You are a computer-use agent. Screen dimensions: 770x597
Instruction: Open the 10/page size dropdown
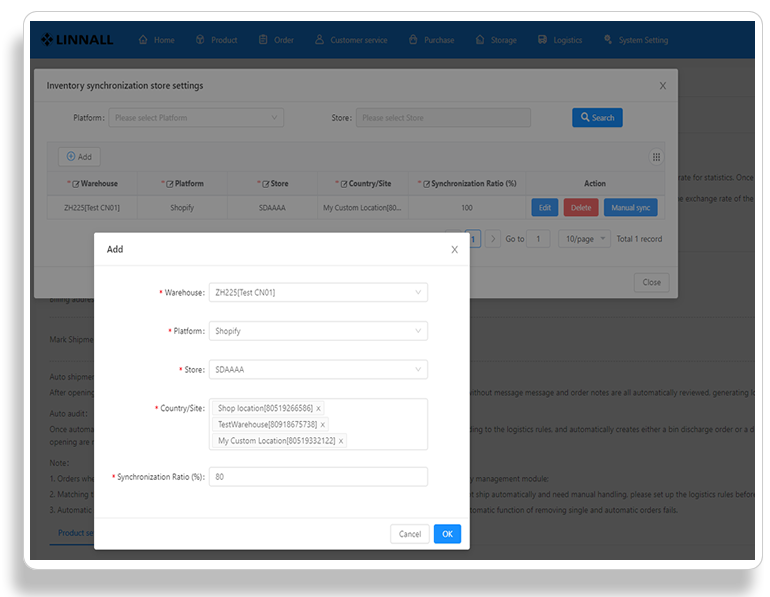pyautogui.click(x=584, y=239)
